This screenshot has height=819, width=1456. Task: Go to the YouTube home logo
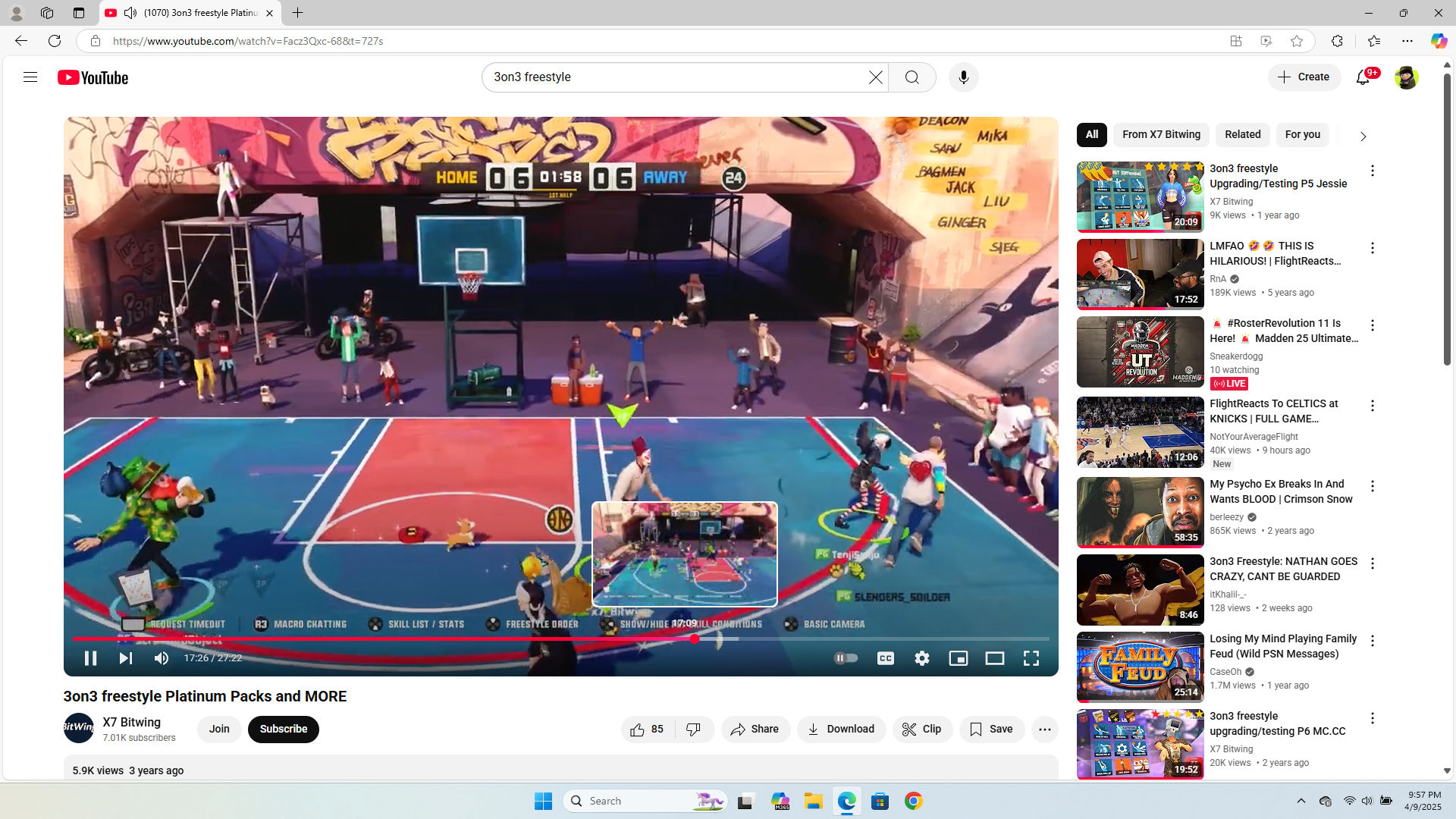tap(93, 77)
